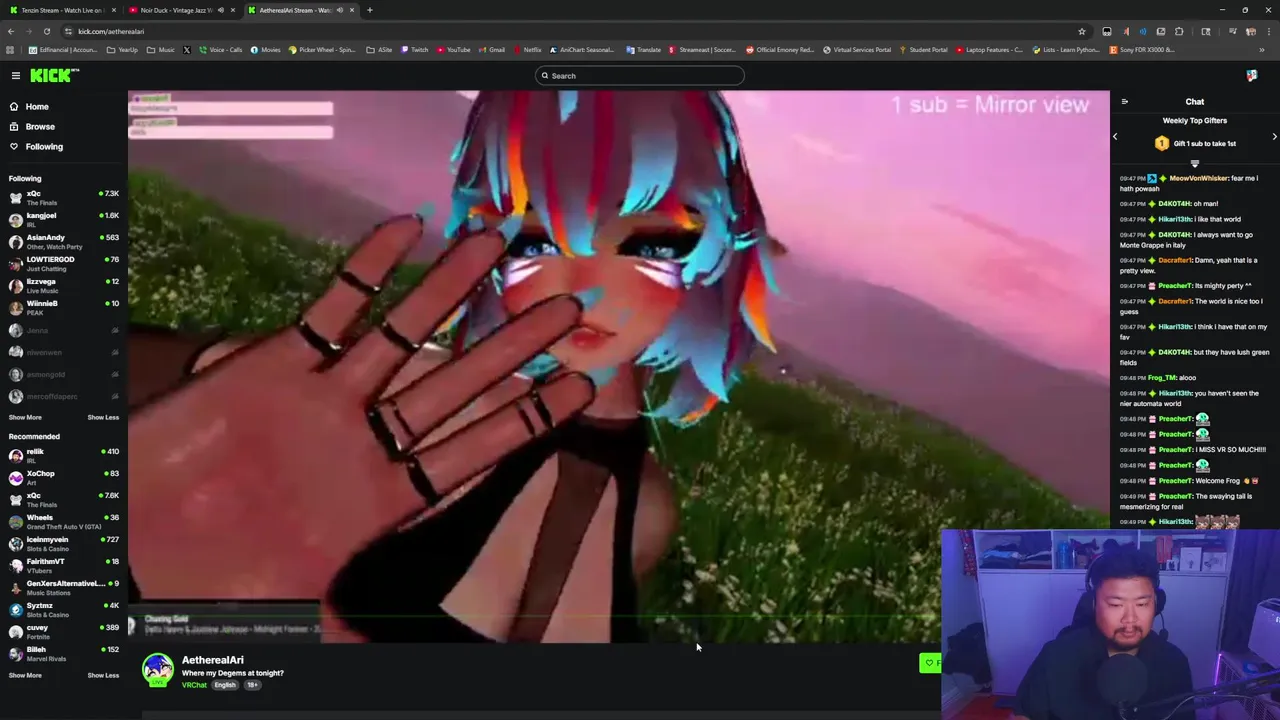Mute the Noir Duck tab audio
Screen dimensions: 1280x720
pyautogui.click(x=220, y=10)
